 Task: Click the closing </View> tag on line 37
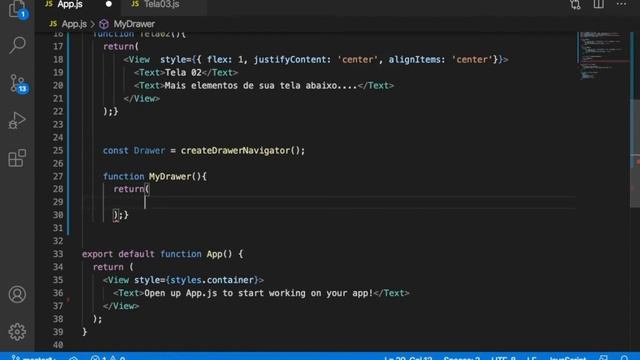(121, 306)
